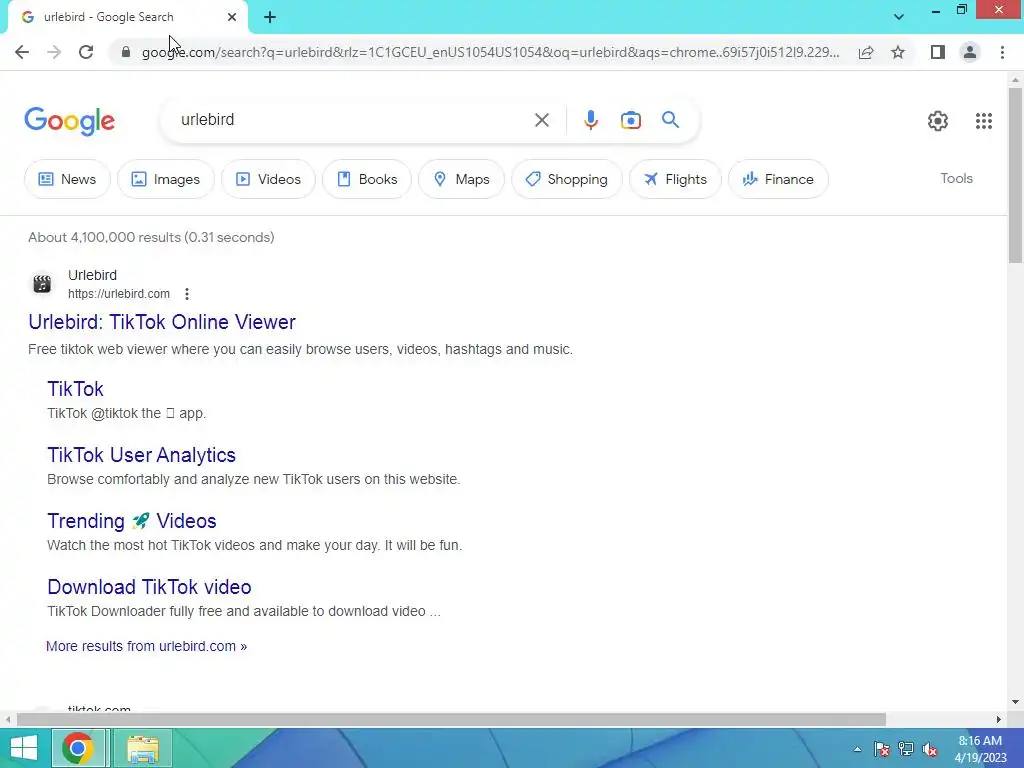Click the scroll down arrow
Image resolution: width=1024 pixels, height=768 pixels.
pos(1015,702)
